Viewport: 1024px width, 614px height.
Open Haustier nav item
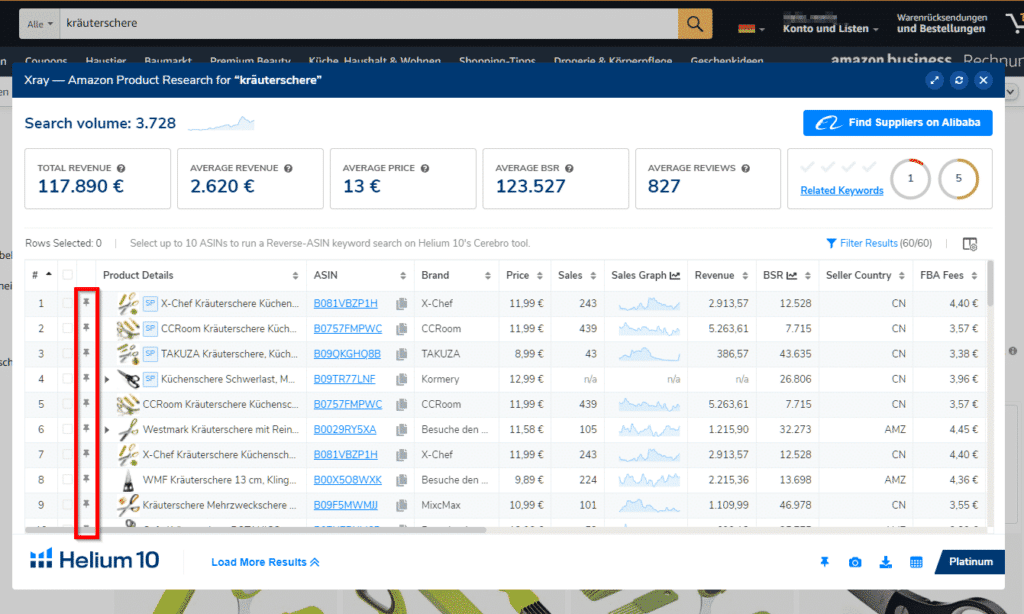point(106,60)
